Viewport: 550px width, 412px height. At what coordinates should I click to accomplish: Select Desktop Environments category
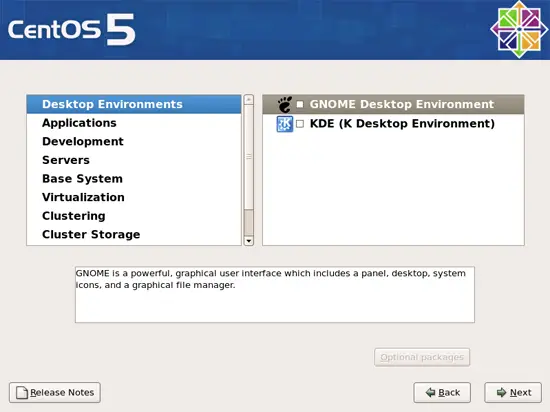click(x=134, y=104)
